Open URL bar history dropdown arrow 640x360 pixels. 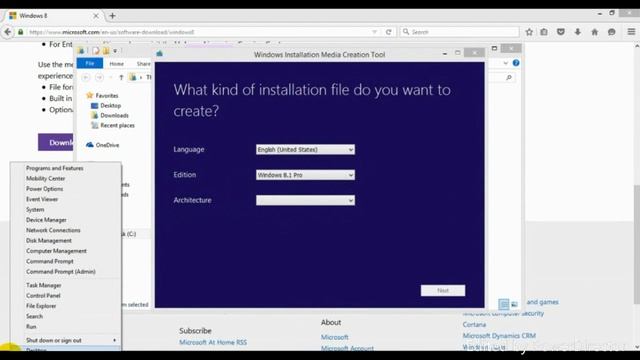(374, 32)
